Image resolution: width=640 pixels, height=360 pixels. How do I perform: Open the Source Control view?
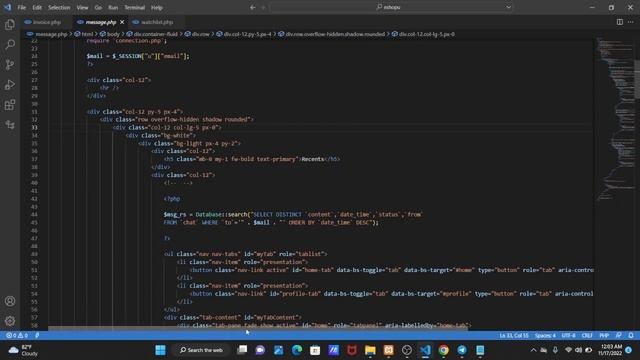pyautogui.click(x=10, y=64)
